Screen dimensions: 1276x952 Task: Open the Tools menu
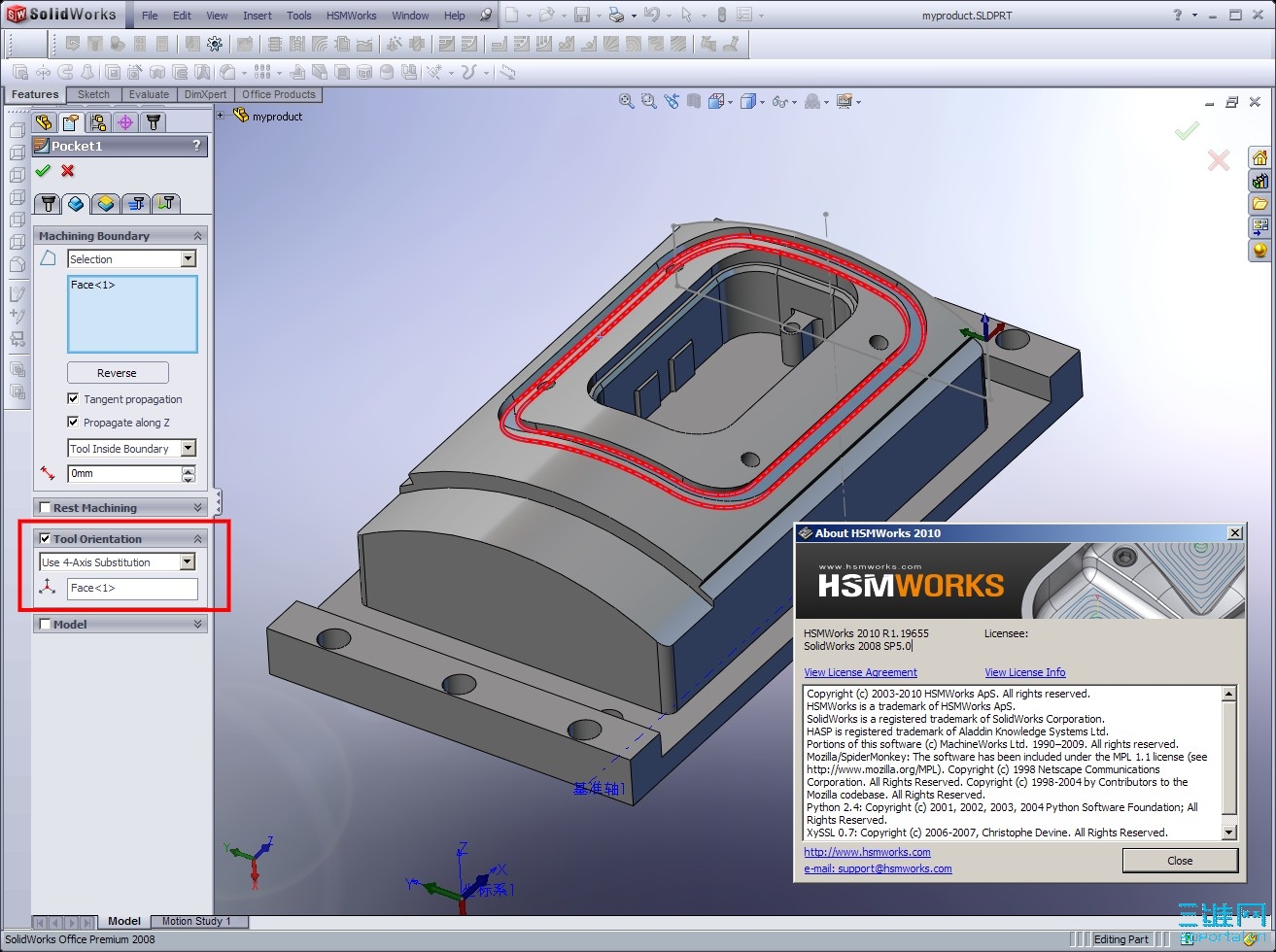[299, 16]
